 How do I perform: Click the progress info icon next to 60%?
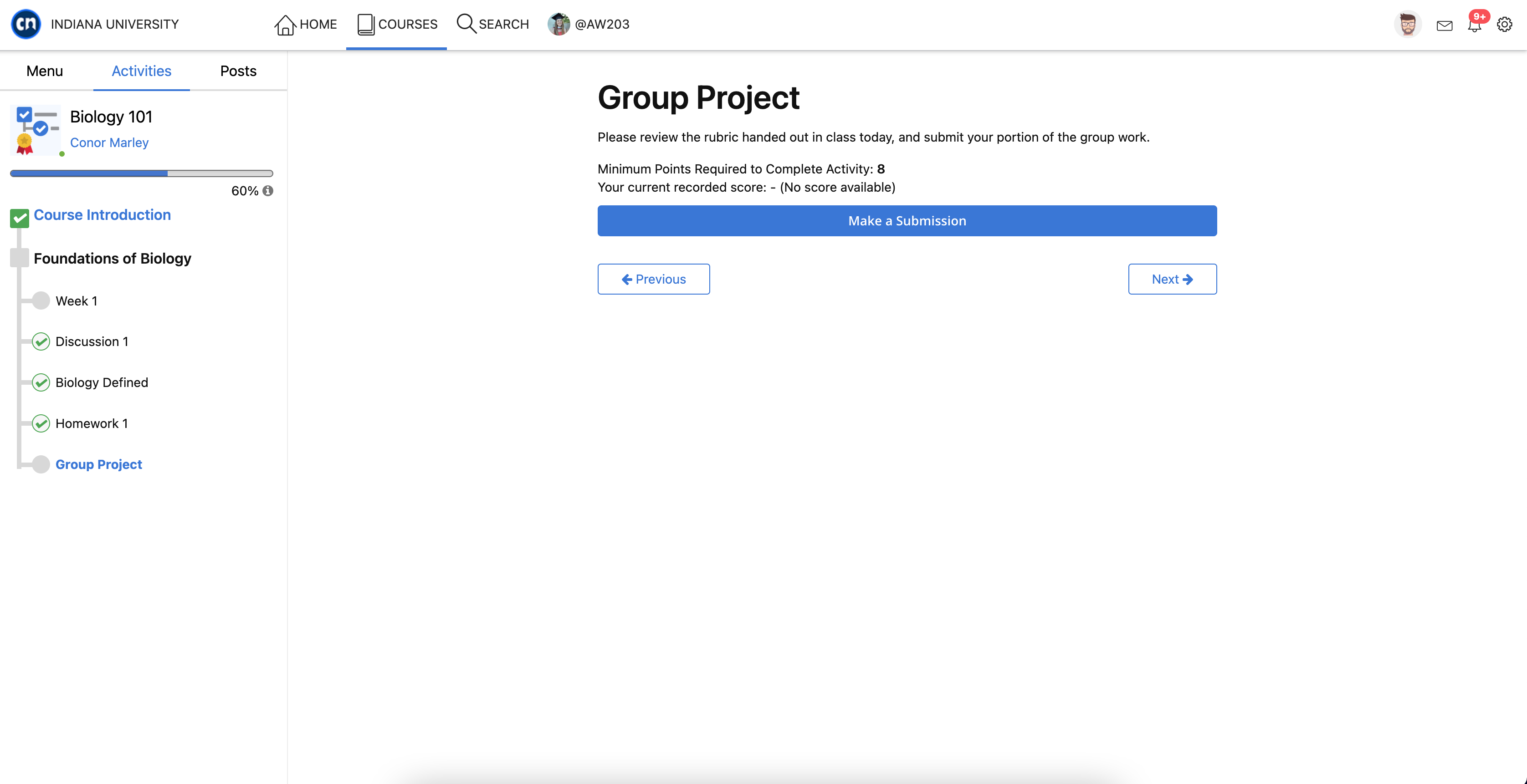(x=268, y=191)
